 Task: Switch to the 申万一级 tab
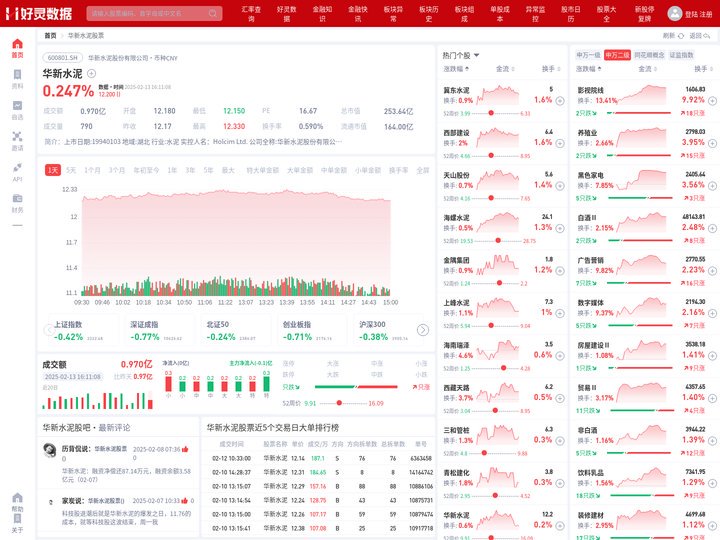588,55
